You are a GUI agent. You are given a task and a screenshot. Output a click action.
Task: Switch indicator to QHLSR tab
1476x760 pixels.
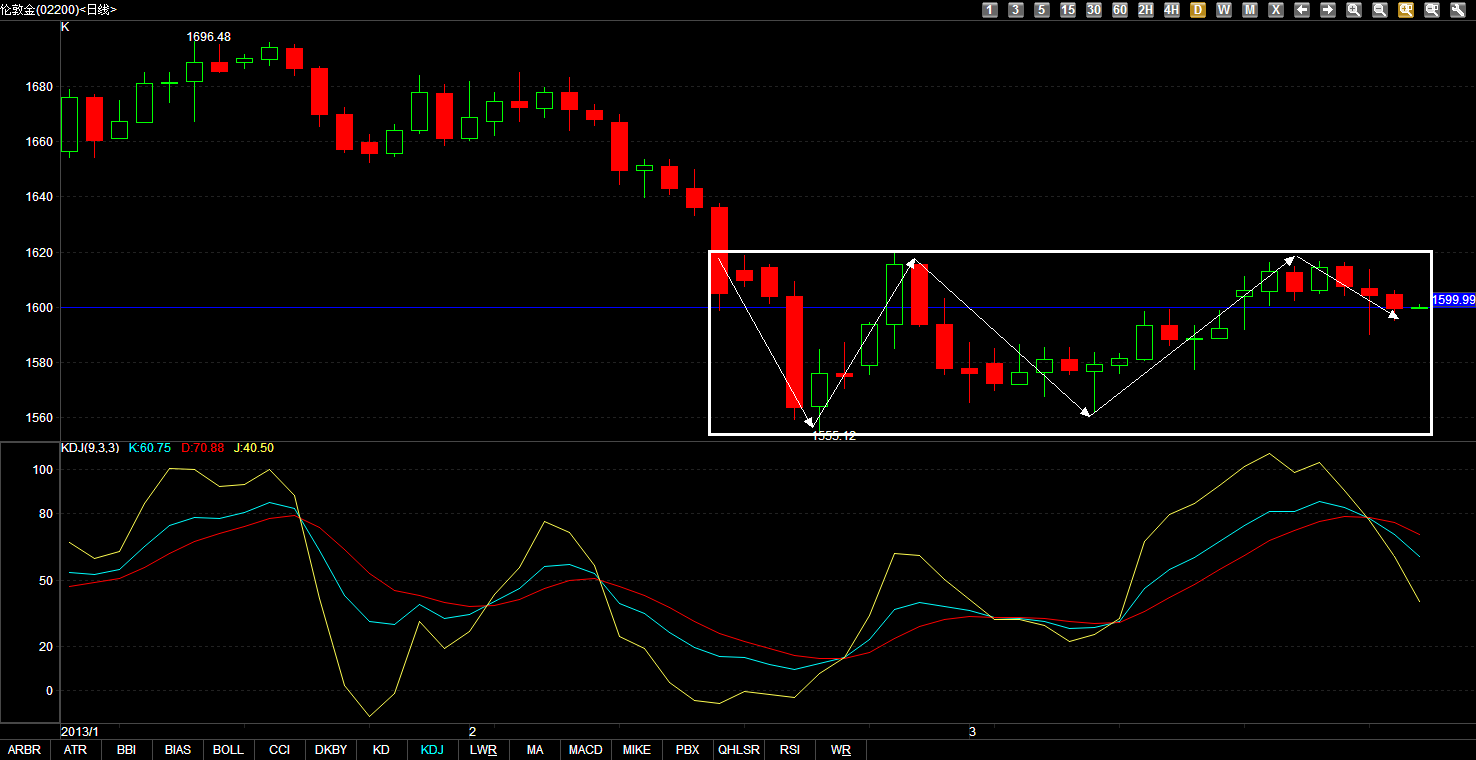[739, 750]
